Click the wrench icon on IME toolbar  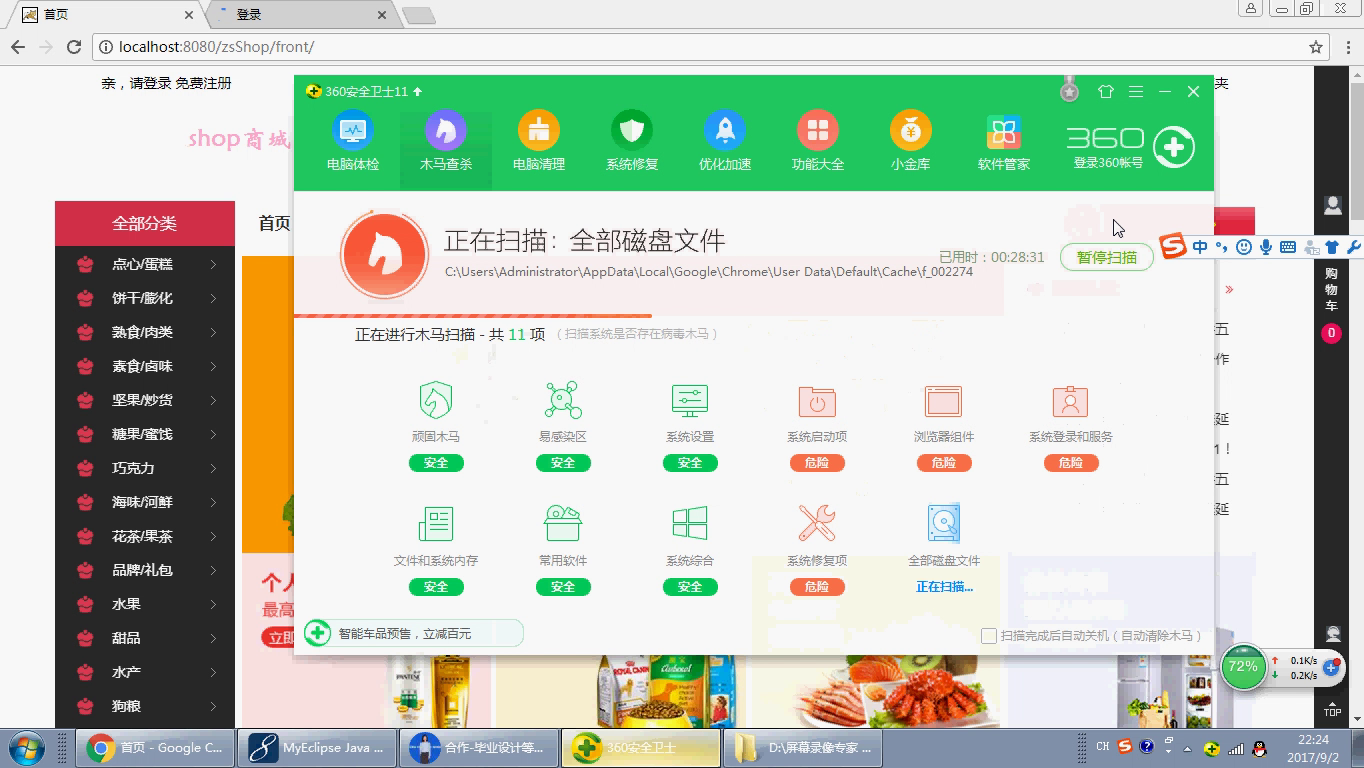pos(1354,247)
